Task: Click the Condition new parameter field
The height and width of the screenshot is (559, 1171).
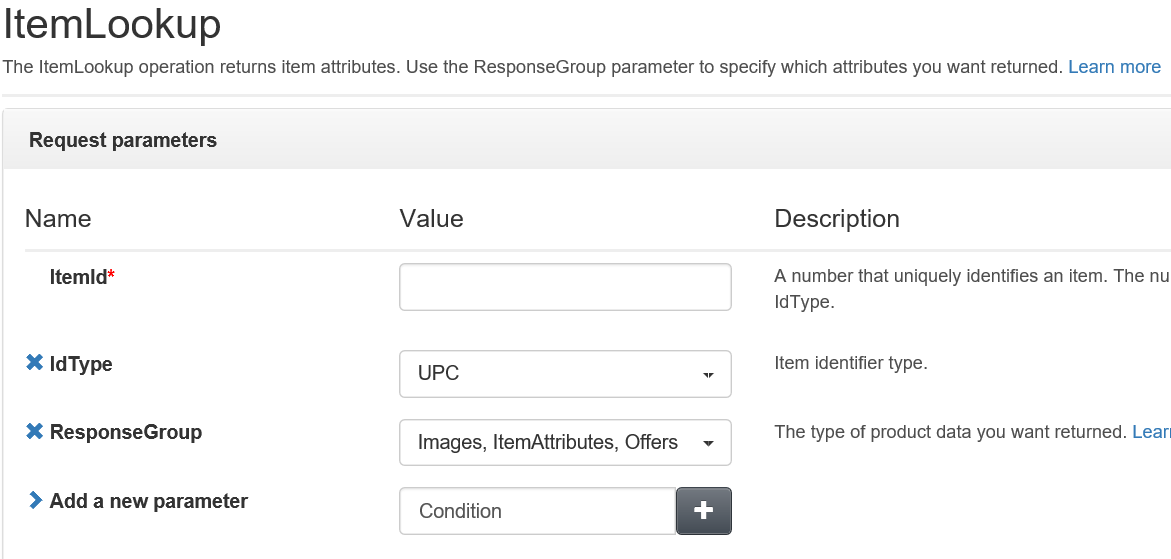Action: click(538, 511)
